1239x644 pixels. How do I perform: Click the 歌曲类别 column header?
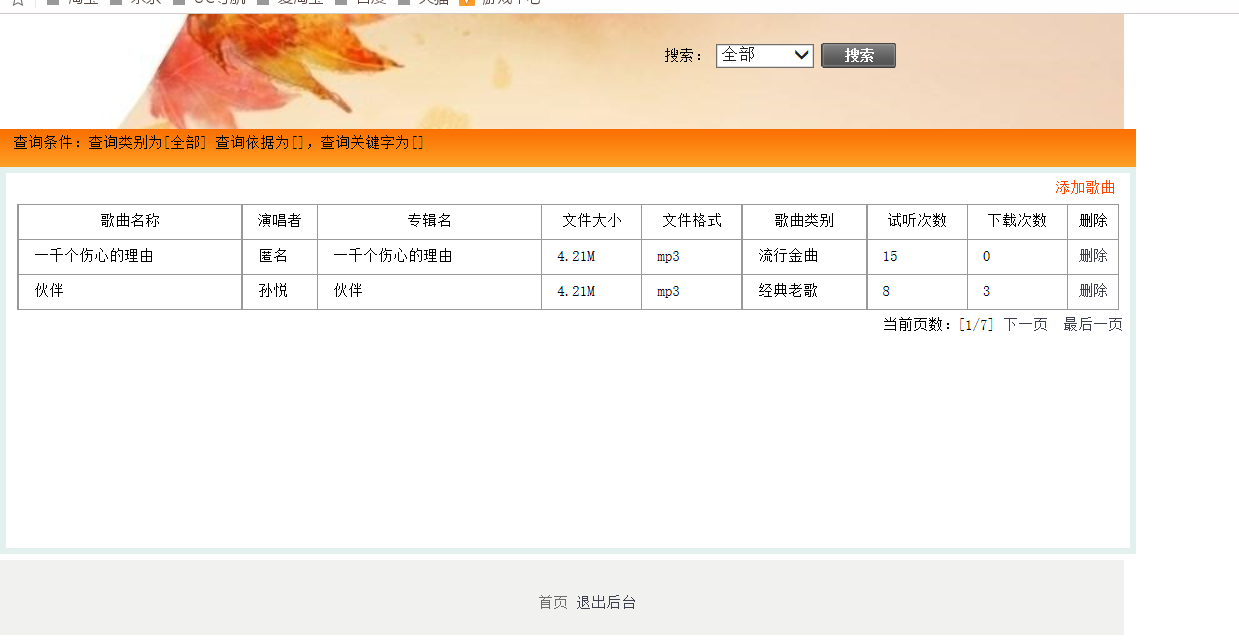804,221
